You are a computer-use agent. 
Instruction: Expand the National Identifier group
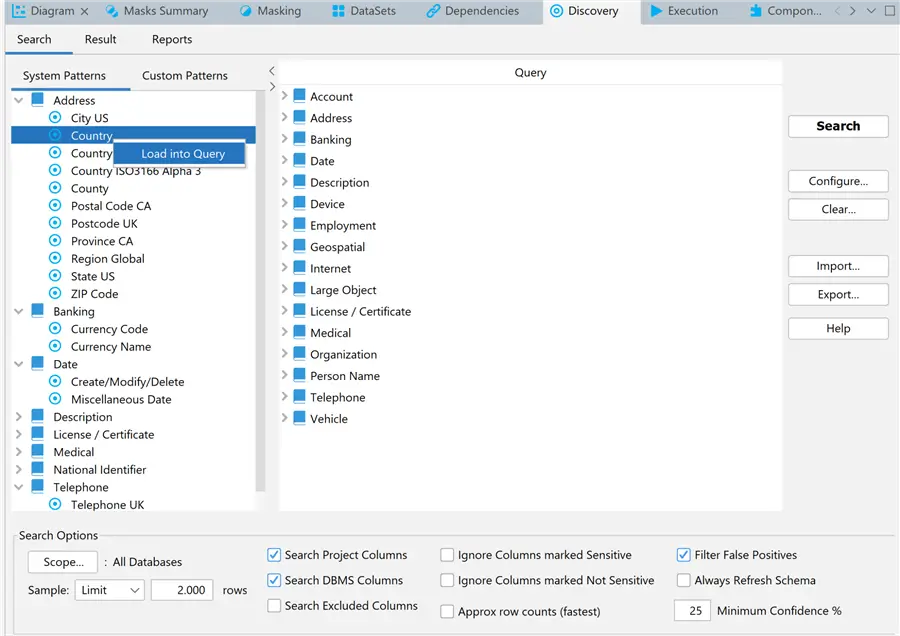(19, 470)
